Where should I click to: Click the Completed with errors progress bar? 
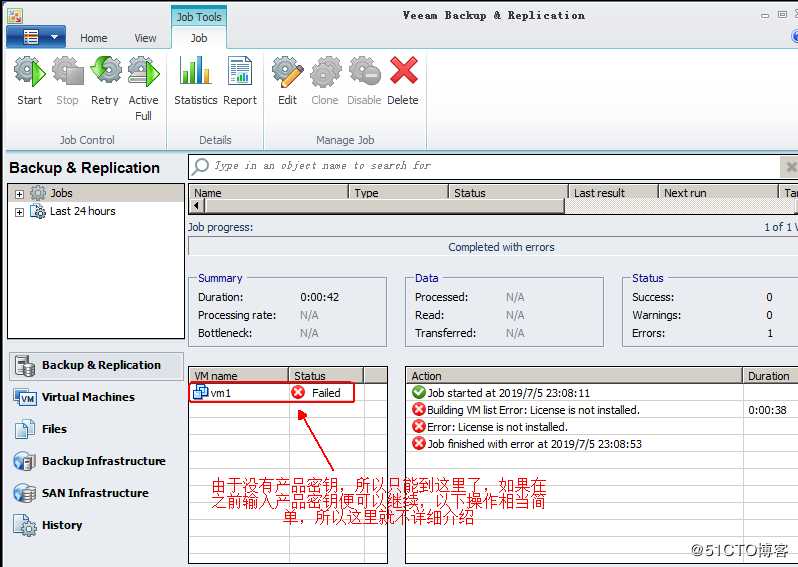[x=493, y=247]
